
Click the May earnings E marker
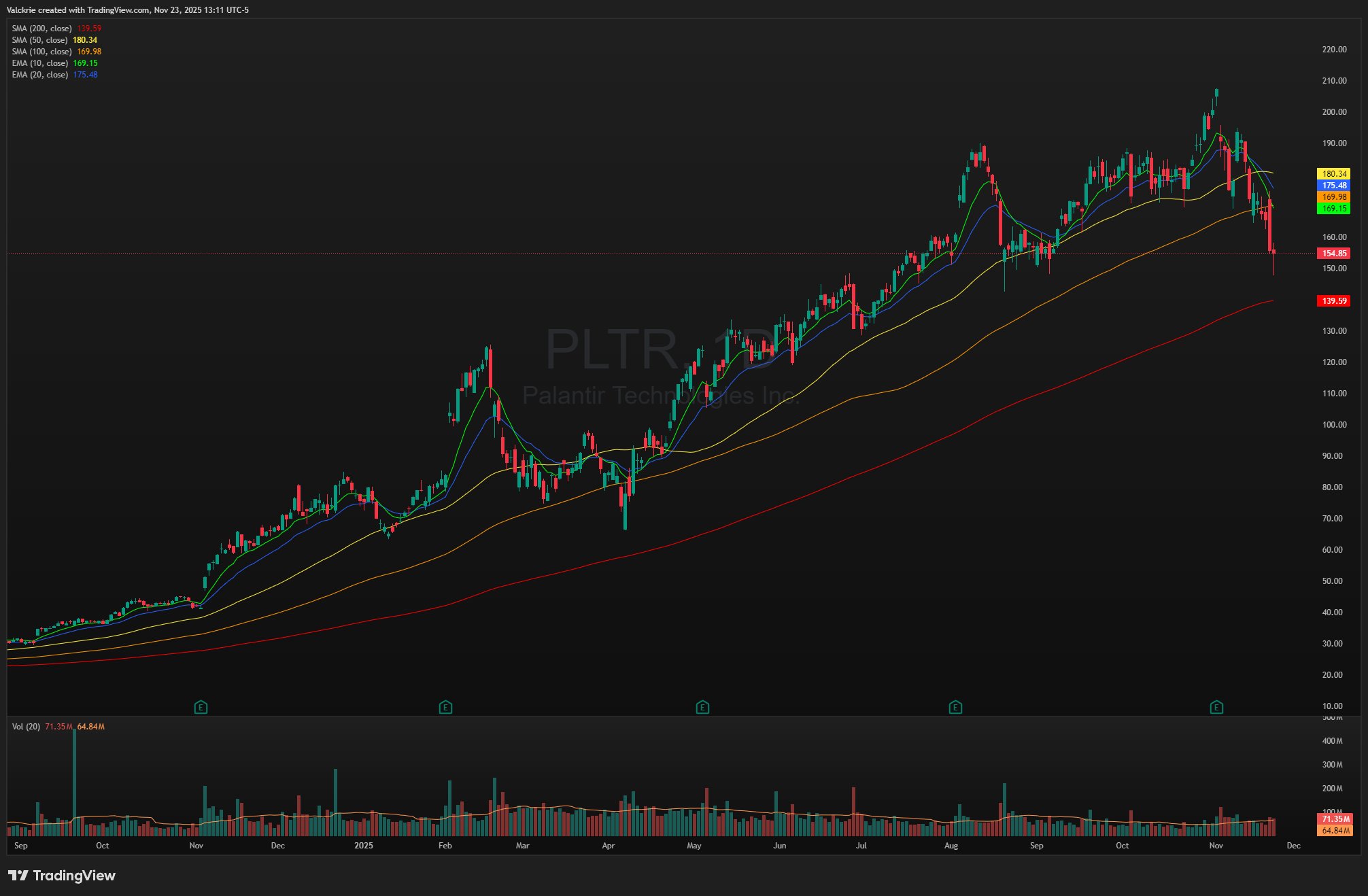pyautogui.click(x=702, y=708)
